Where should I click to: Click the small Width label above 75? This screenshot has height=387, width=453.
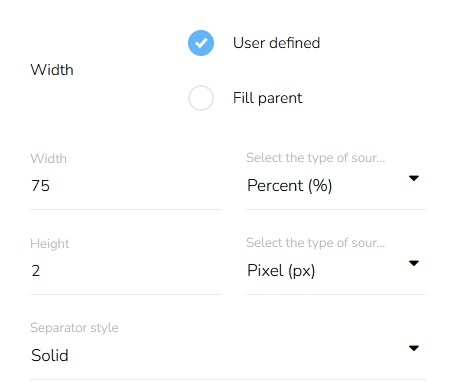coord(48,158)
